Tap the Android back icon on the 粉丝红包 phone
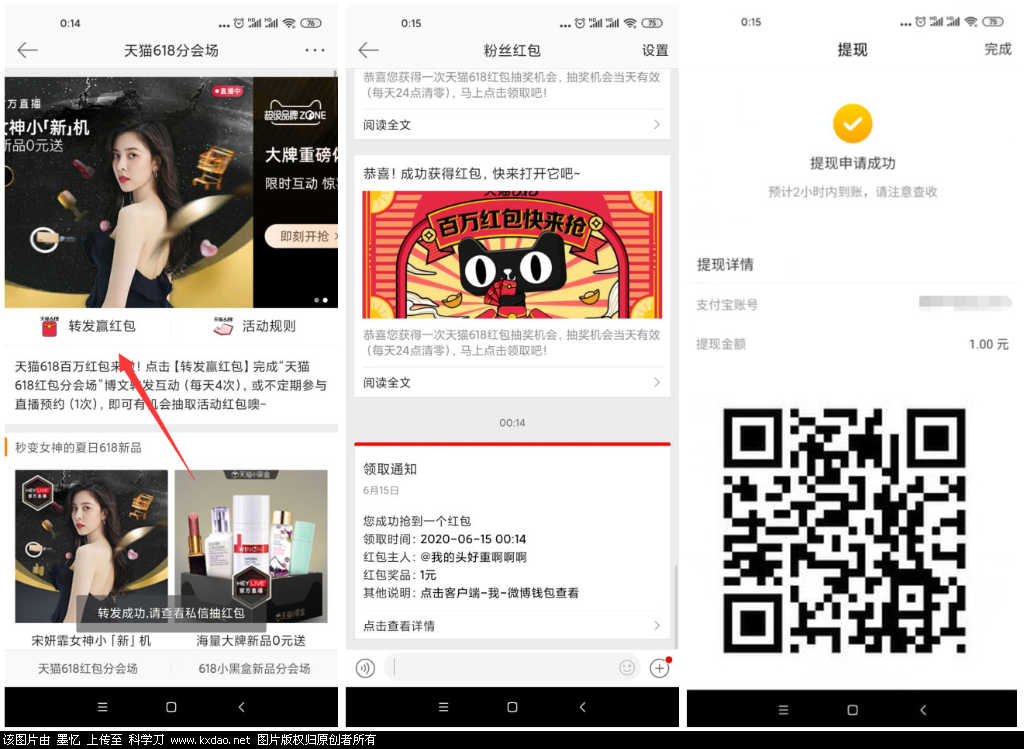The height and width of the screenshot is (749, 1024). coord(583,707)
